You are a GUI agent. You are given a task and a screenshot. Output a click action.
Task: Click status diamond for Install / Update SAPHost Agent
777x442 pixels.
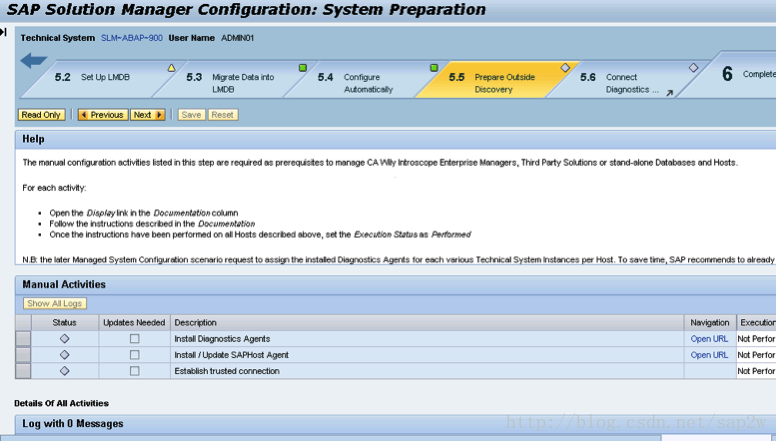(x=64, y=355)
